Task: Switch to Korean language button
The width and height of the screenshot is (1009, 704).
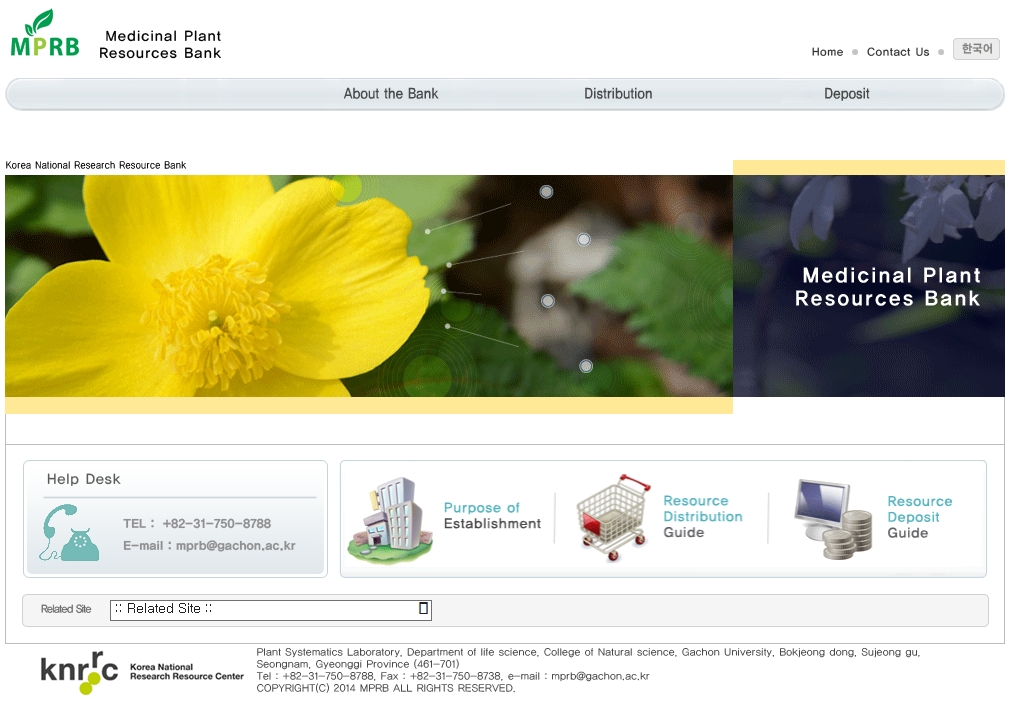Action: (976, 49)
